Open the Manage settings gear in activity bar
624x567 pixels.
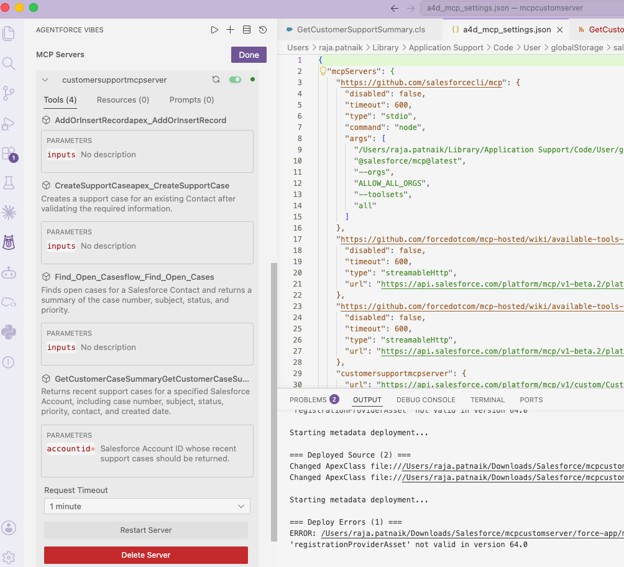[x=9, y=557]
